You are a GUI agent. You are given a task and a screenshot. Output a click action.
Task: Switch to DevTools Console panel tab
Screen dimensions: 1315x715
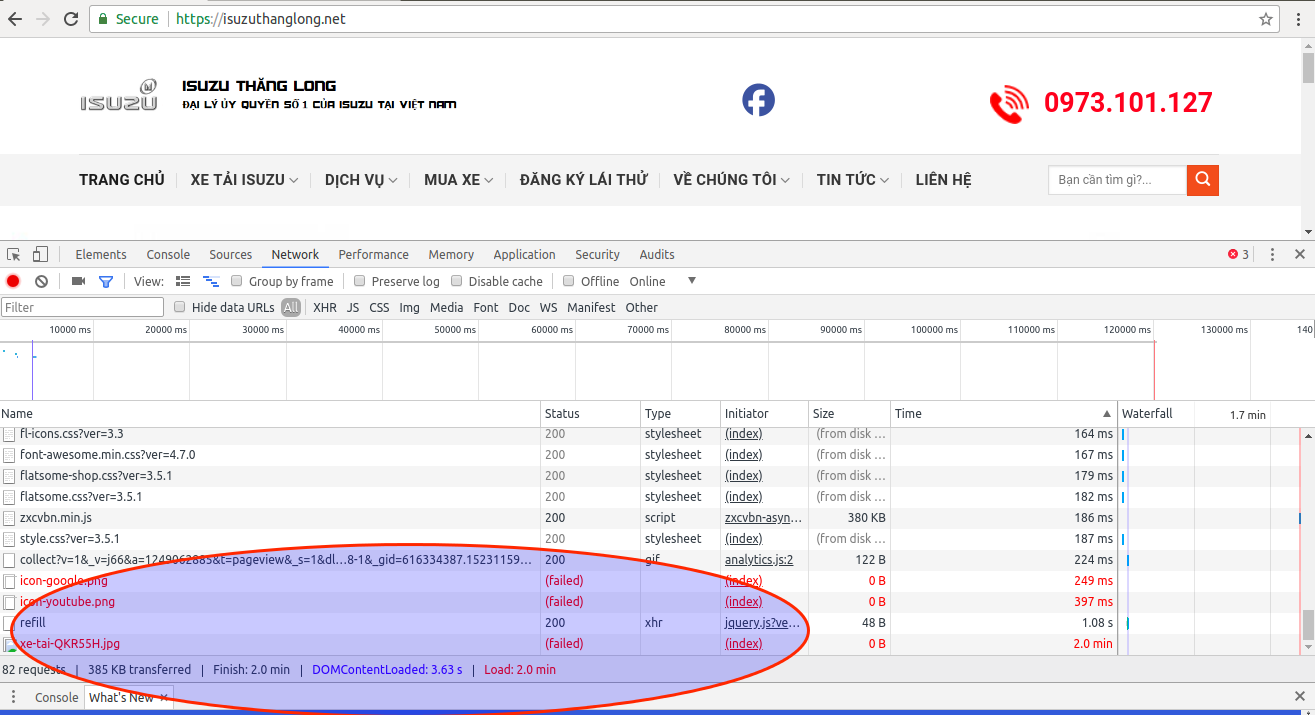tap(168, 254)
